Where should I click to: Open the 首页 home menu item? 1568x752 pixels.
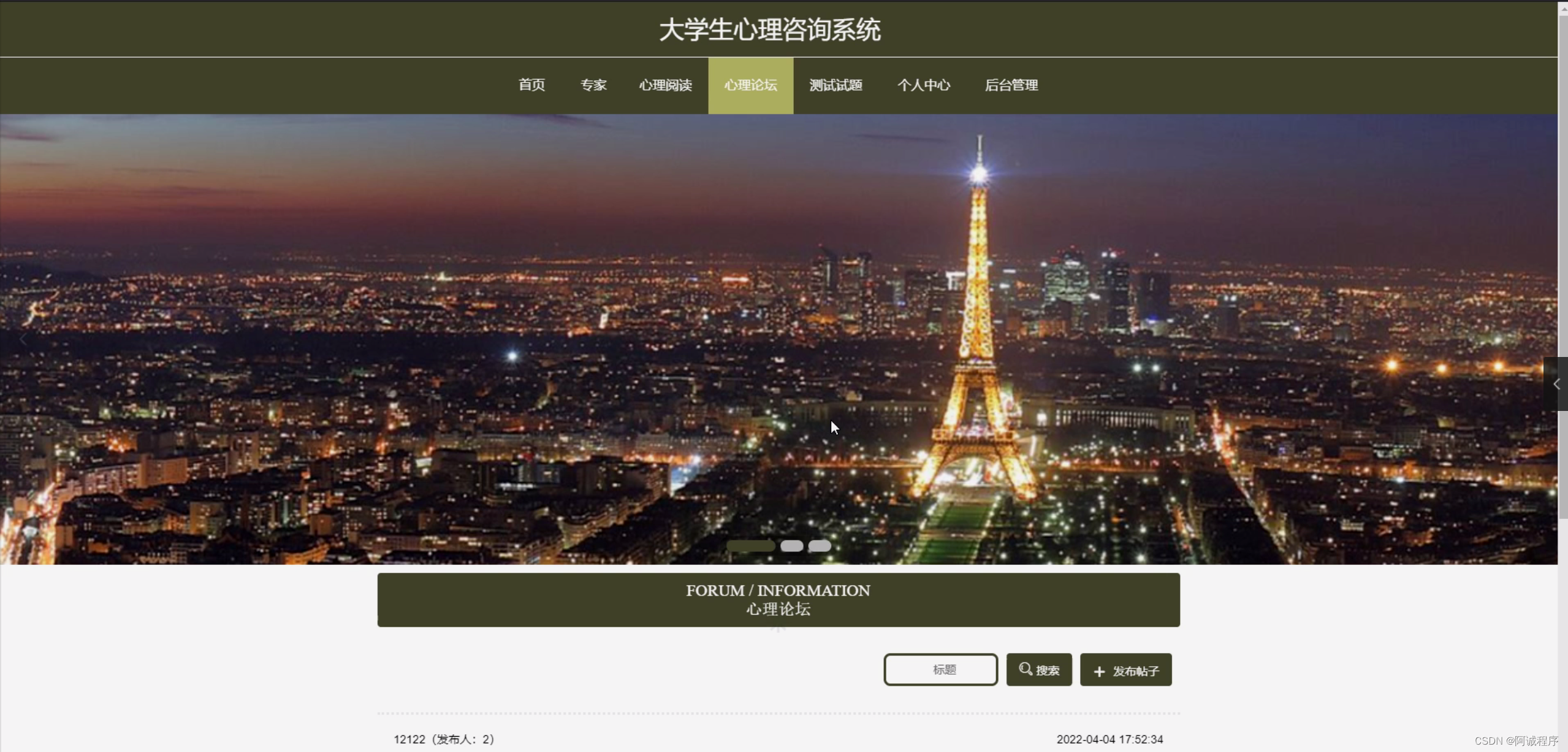pyautogui.click(x=531, y=85)
